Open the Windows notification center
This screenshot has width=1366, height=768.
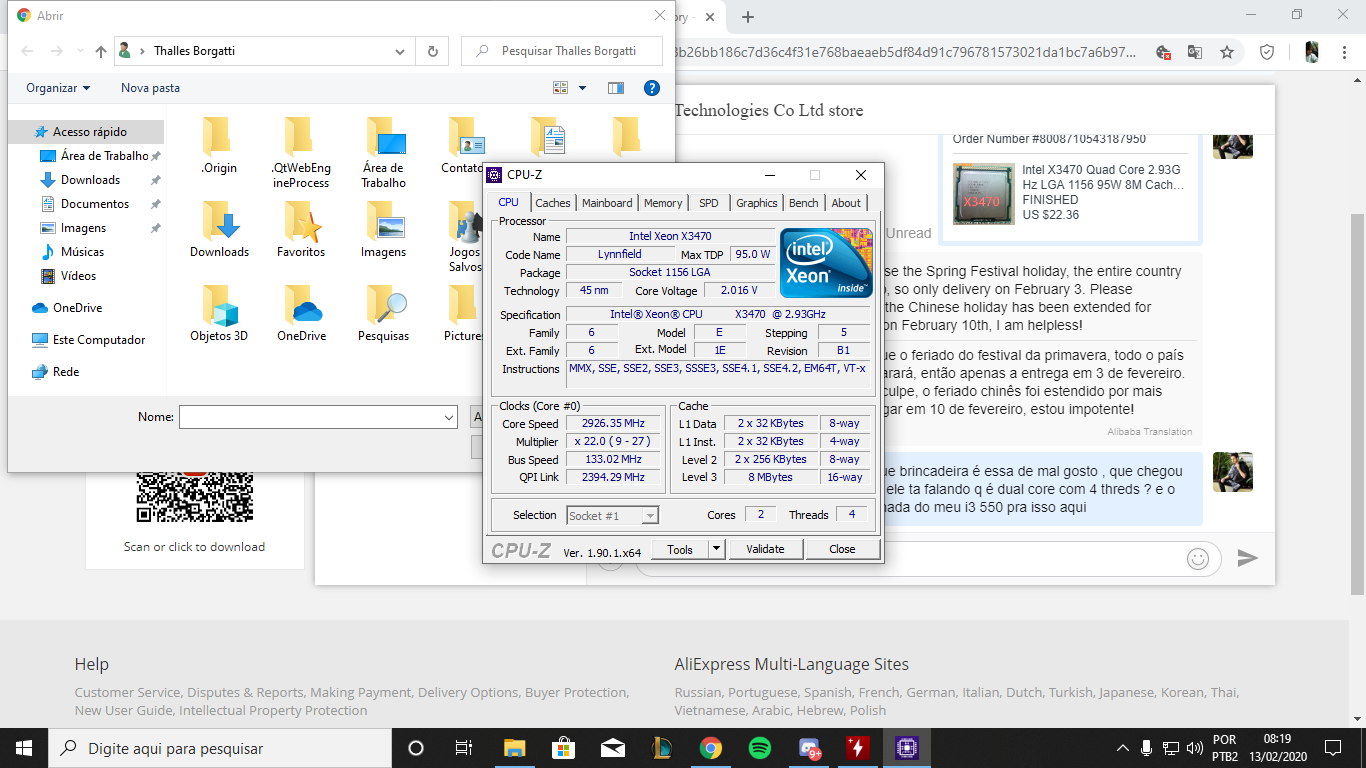tap(1332, 748)
